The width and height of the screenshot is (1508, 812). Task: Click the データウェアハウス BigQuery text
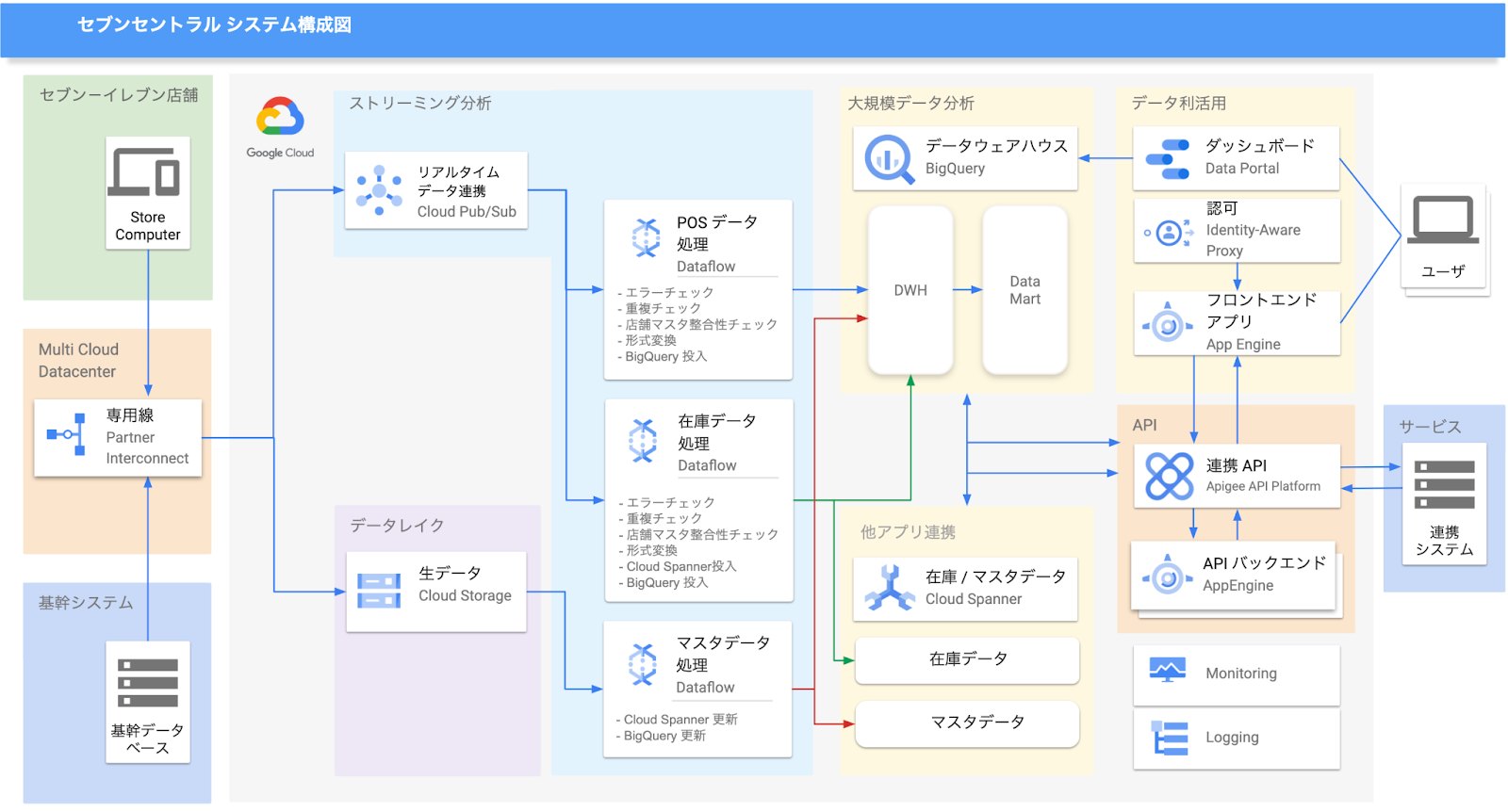pos(997,156)
